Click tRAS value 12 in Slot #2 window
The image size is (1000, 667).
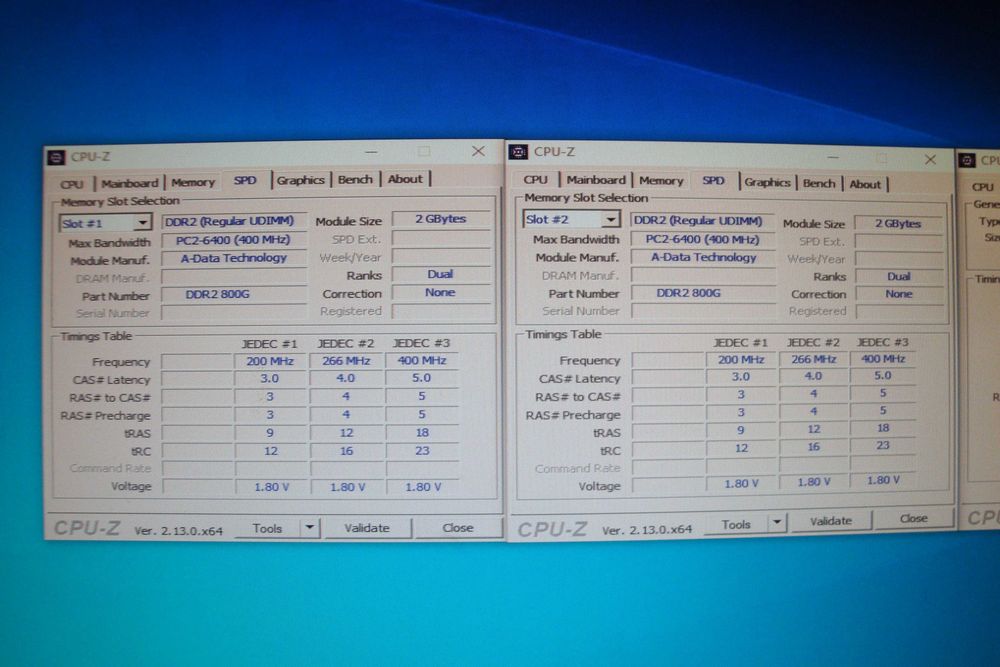coord(814,429)
